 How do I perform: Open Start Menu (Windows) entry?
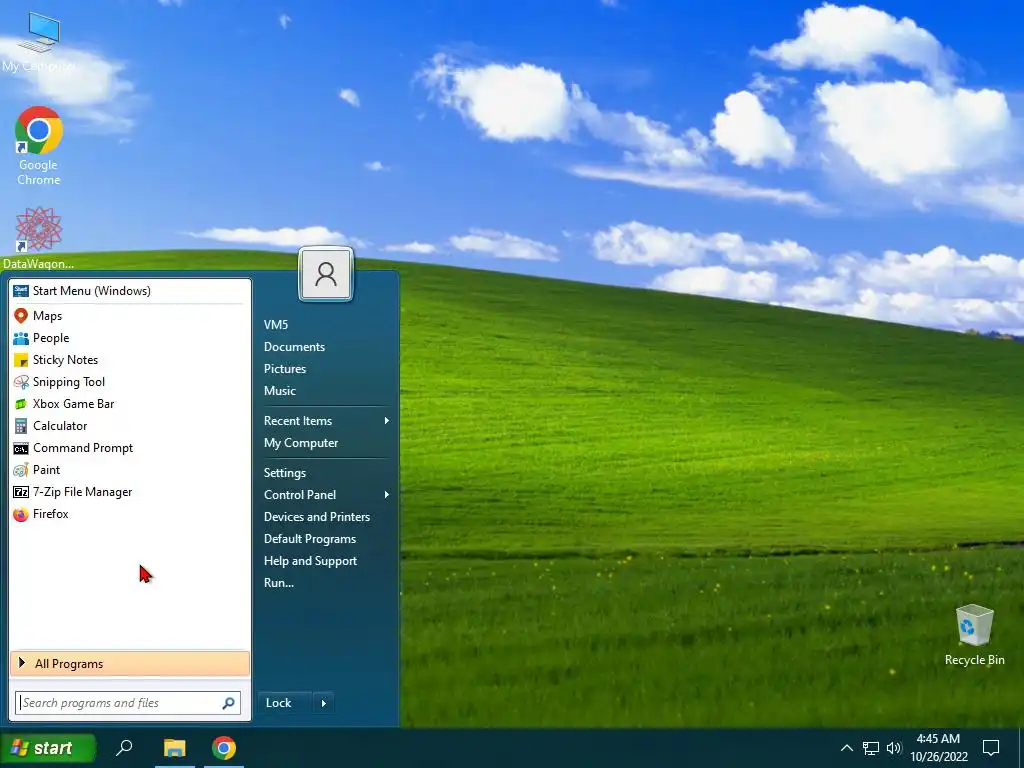click(130, 291)
